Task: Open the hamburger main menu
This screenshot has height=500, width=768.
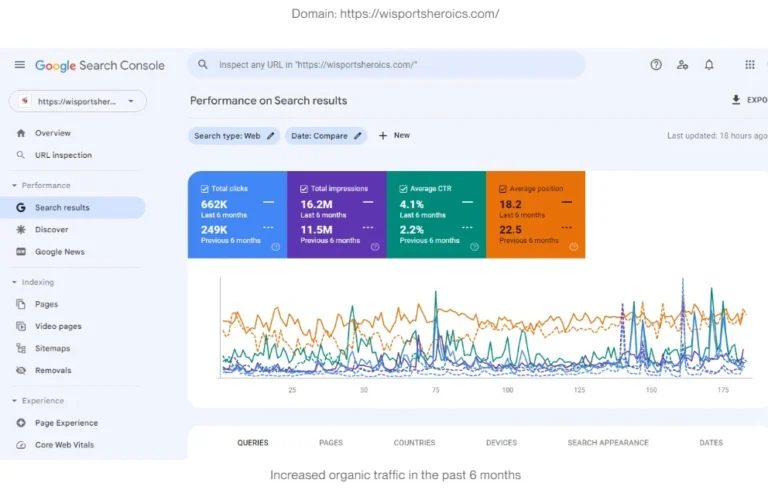Action: 20,65
